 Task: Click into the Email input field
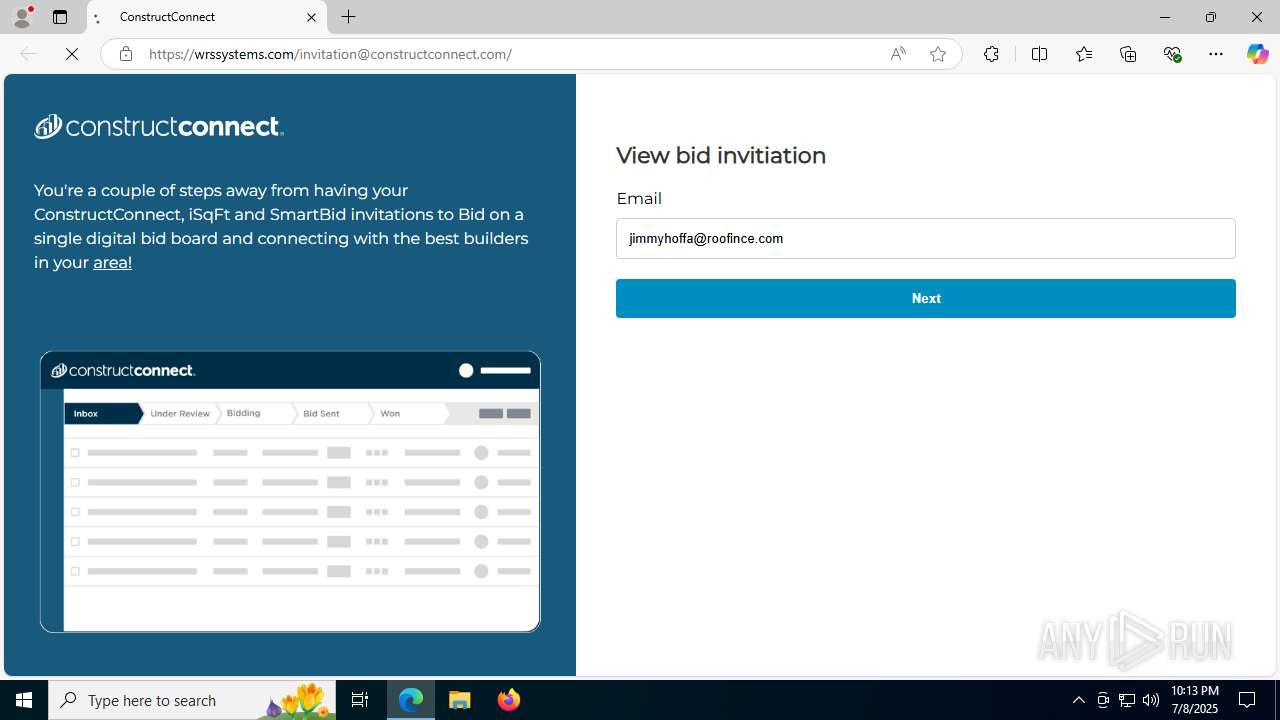925,238
